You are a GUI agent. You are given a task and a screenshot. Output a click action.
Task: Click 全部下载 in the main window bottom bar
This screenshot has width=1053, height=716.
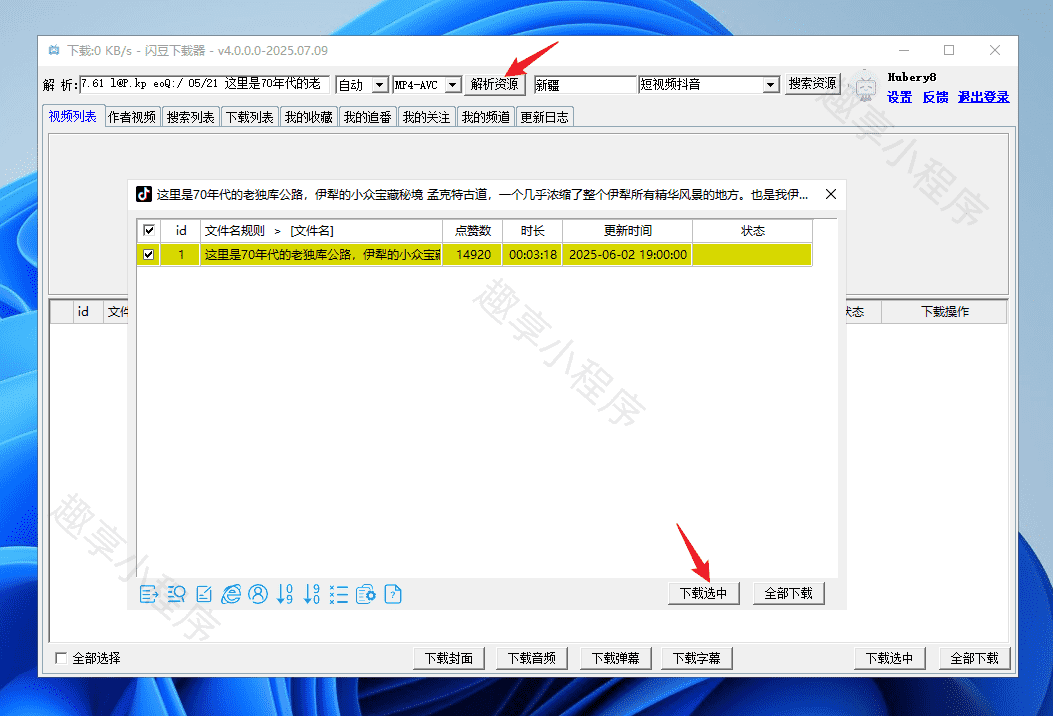[974, 658]
